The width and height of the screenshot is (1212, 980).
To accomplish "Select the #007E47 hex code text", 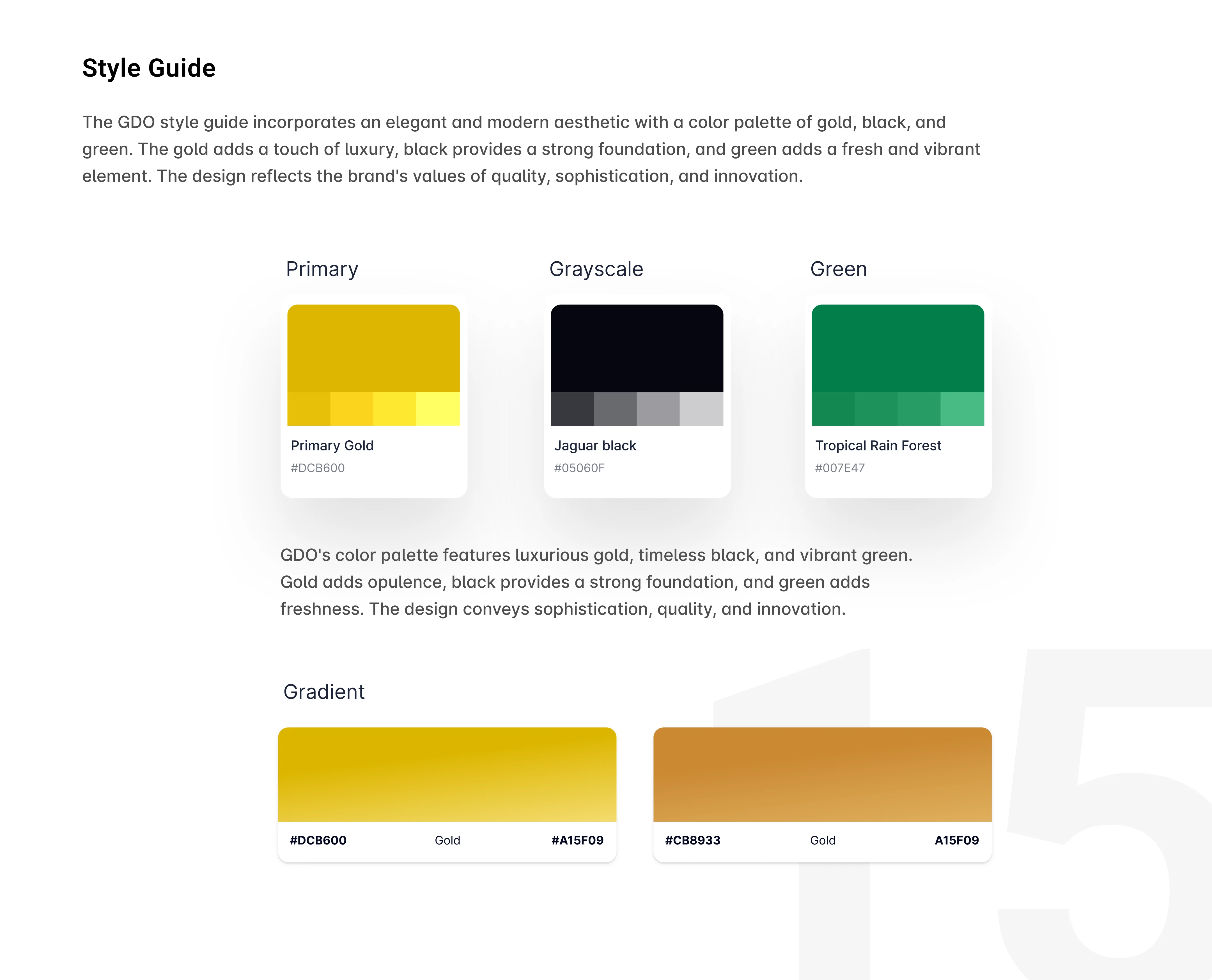I will coord(840,468).
